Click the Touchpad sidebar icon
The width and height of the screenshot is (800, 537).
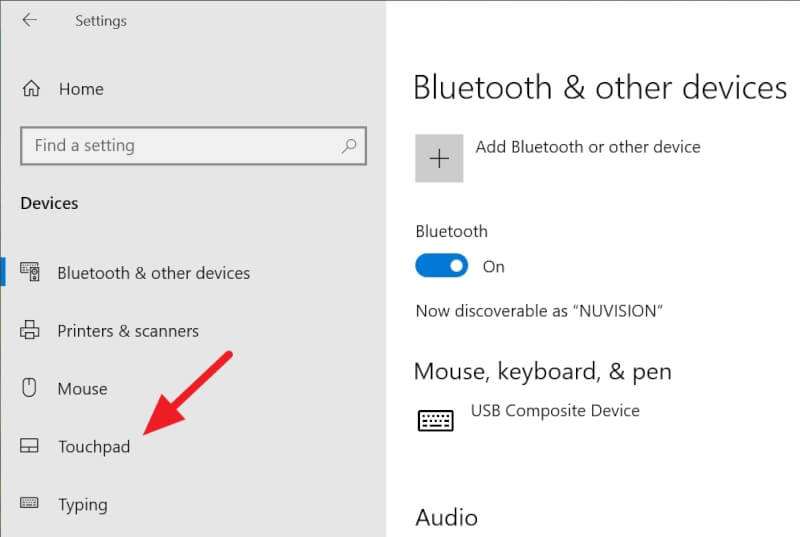click(30, 446)
